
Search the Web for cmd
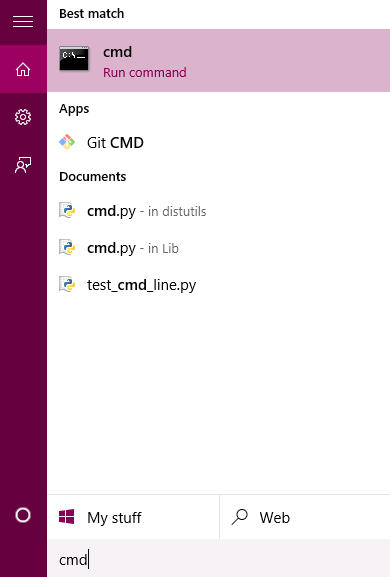(x=305, y=517)
